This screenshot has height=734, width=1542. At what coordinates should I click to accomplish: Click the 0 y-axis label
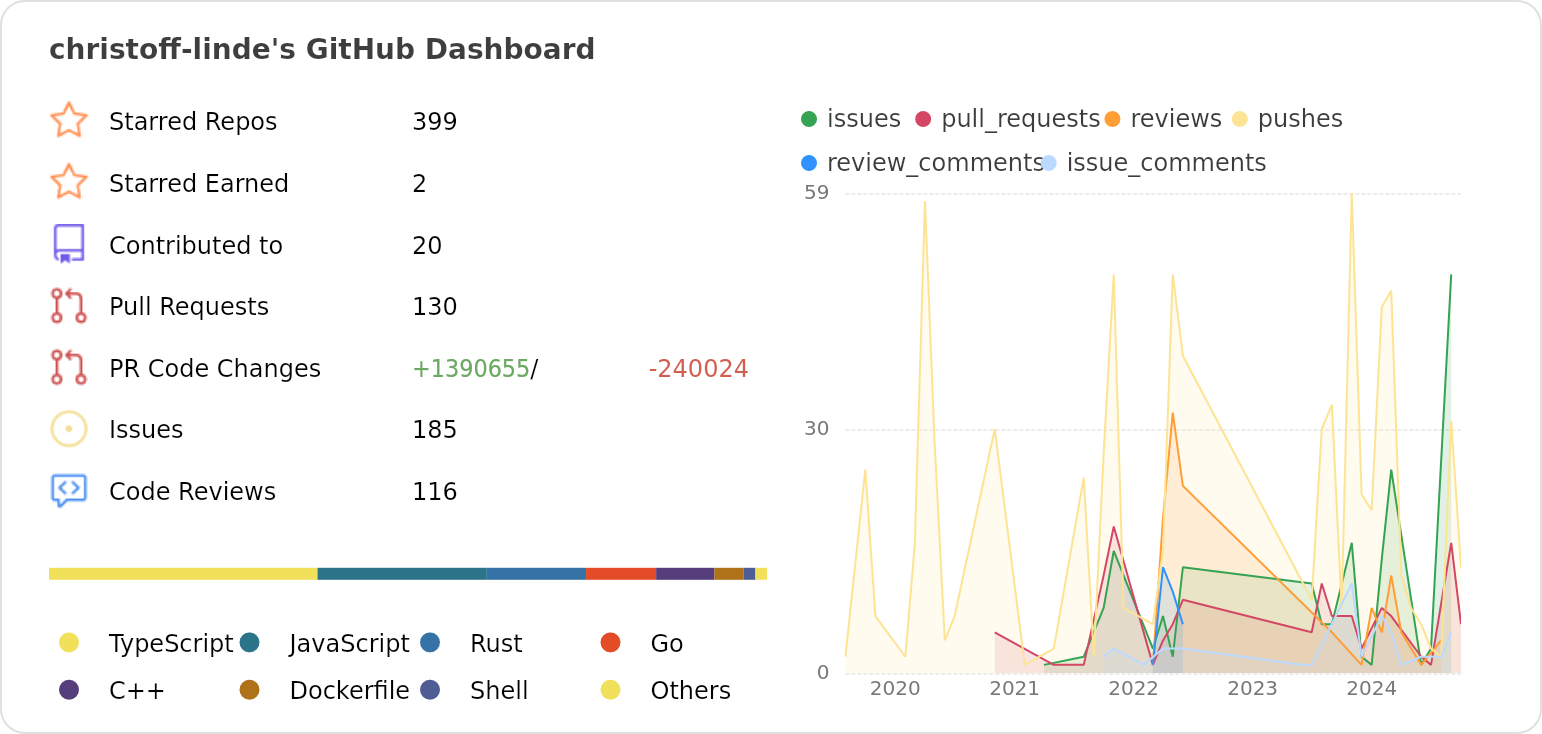823,673
